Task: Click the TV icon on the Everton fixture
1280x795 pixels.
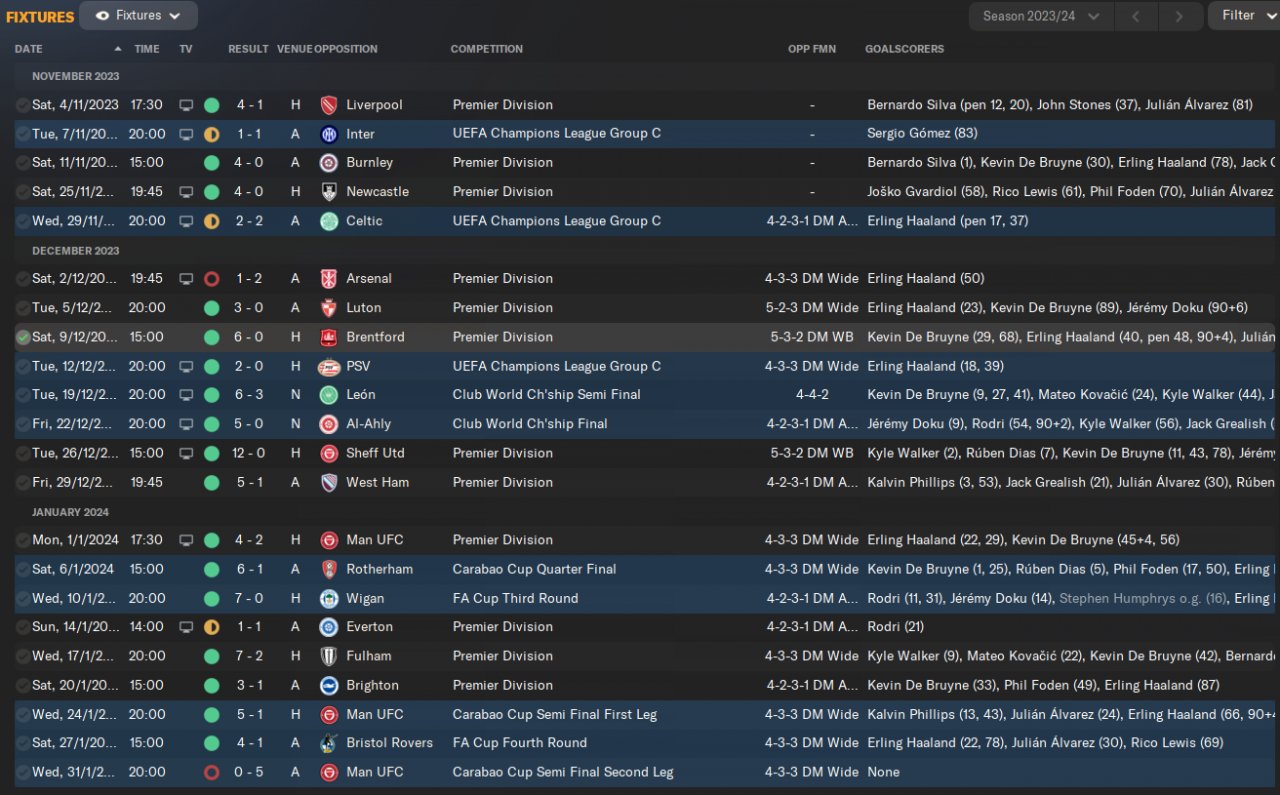Action: [x=186, y=627]
